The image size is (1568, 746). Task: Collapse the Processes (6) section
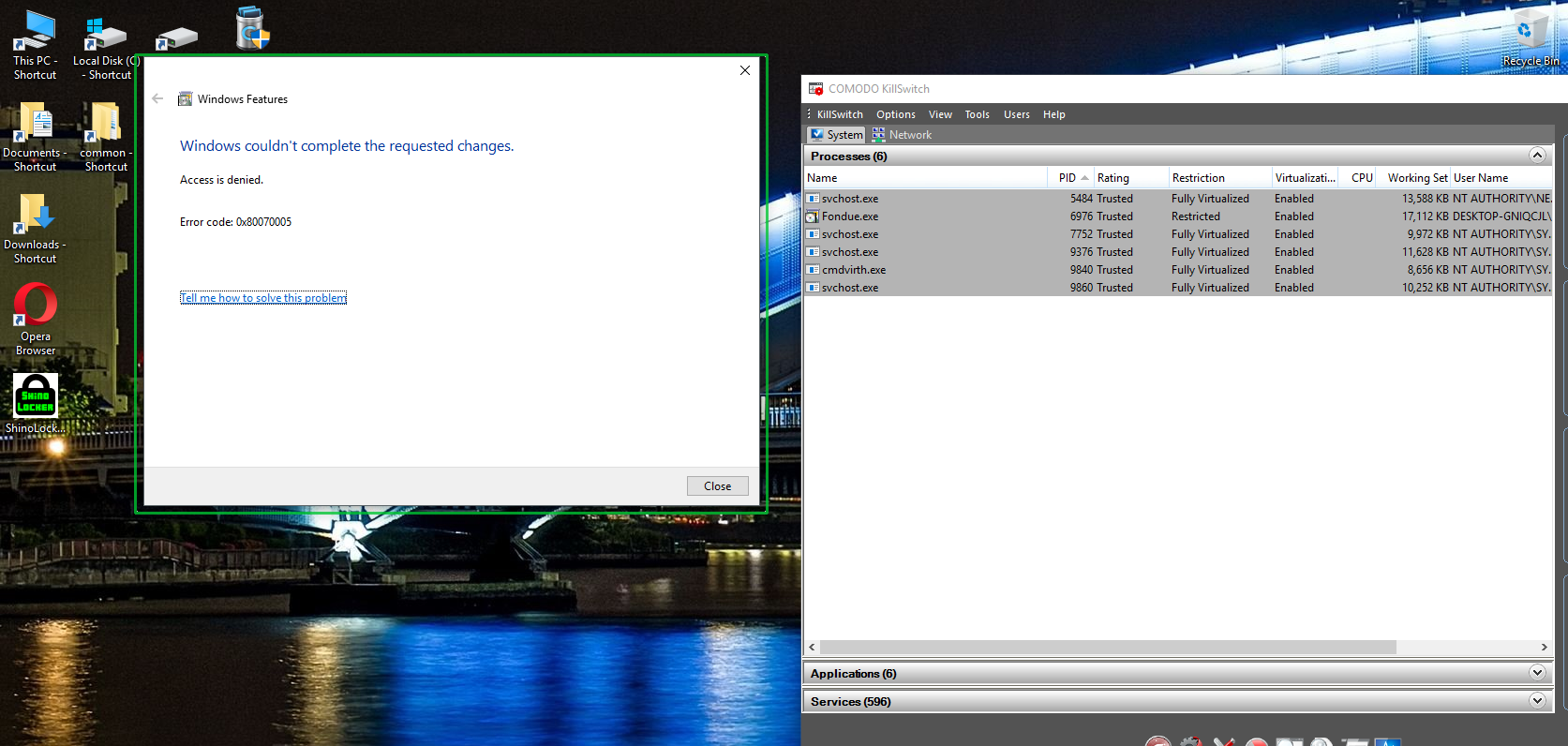pyautogui.click(x=1537, y=156)
